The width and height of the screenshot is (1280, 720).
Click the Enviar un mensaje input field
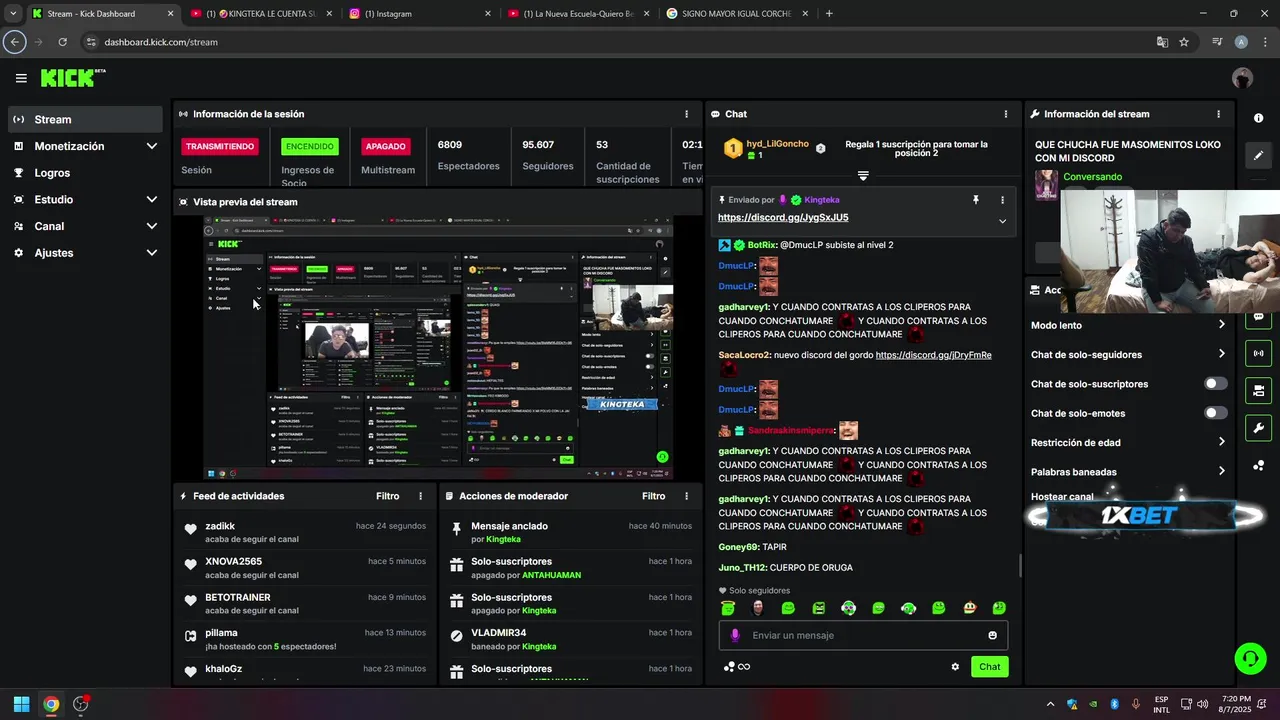pos(863,635)
